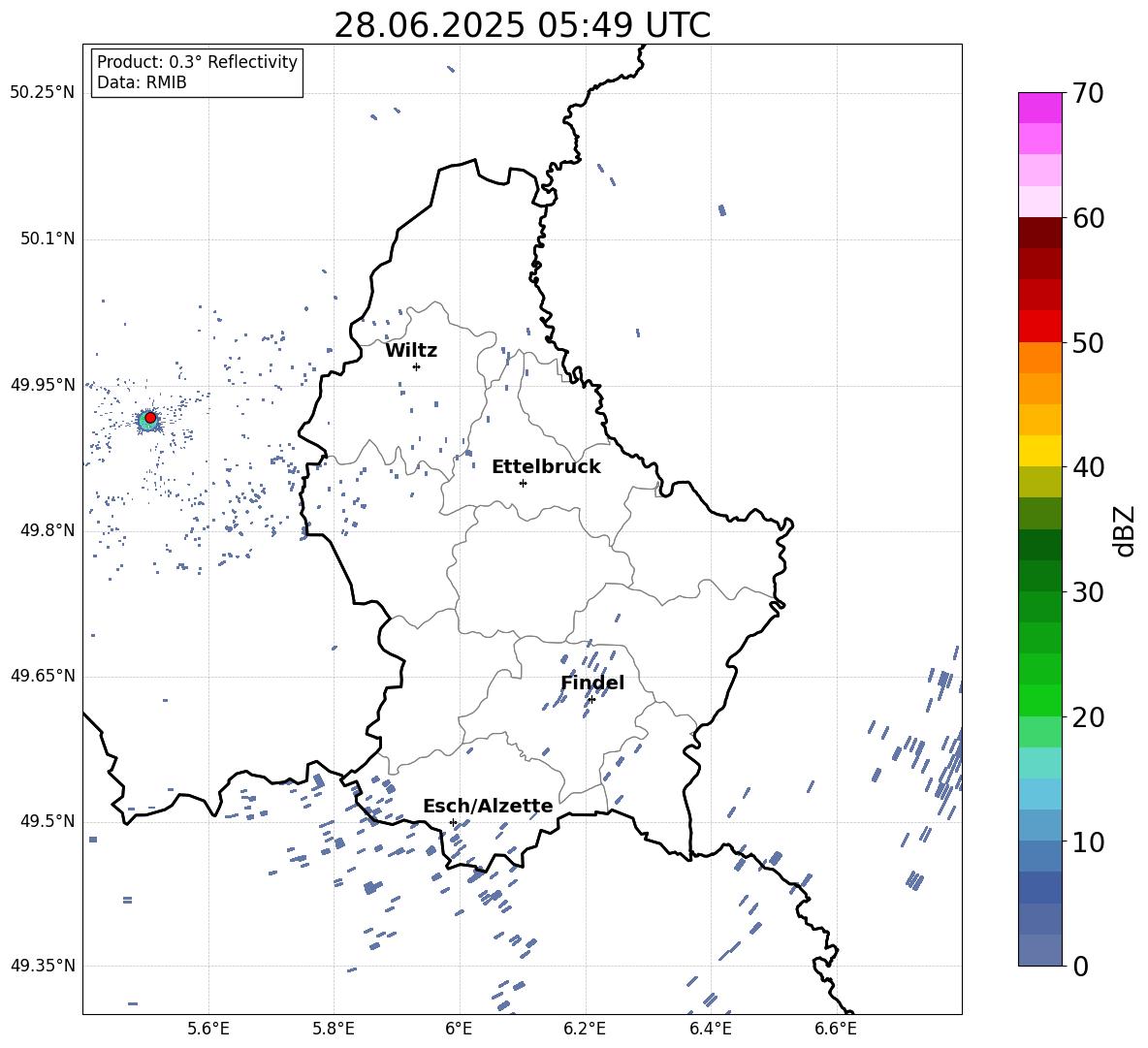Click the 50.25°N latitude label
The image size is (1148, 1048).
[x=43, y=93]
